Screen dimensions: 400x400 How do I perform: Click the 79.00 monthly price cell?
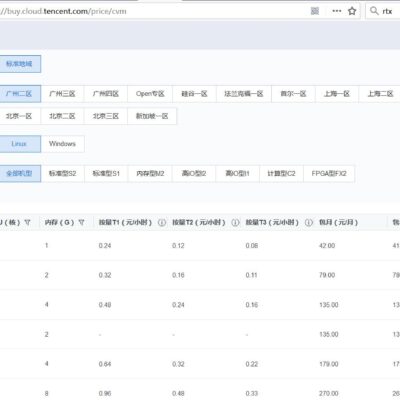point(327,275)
